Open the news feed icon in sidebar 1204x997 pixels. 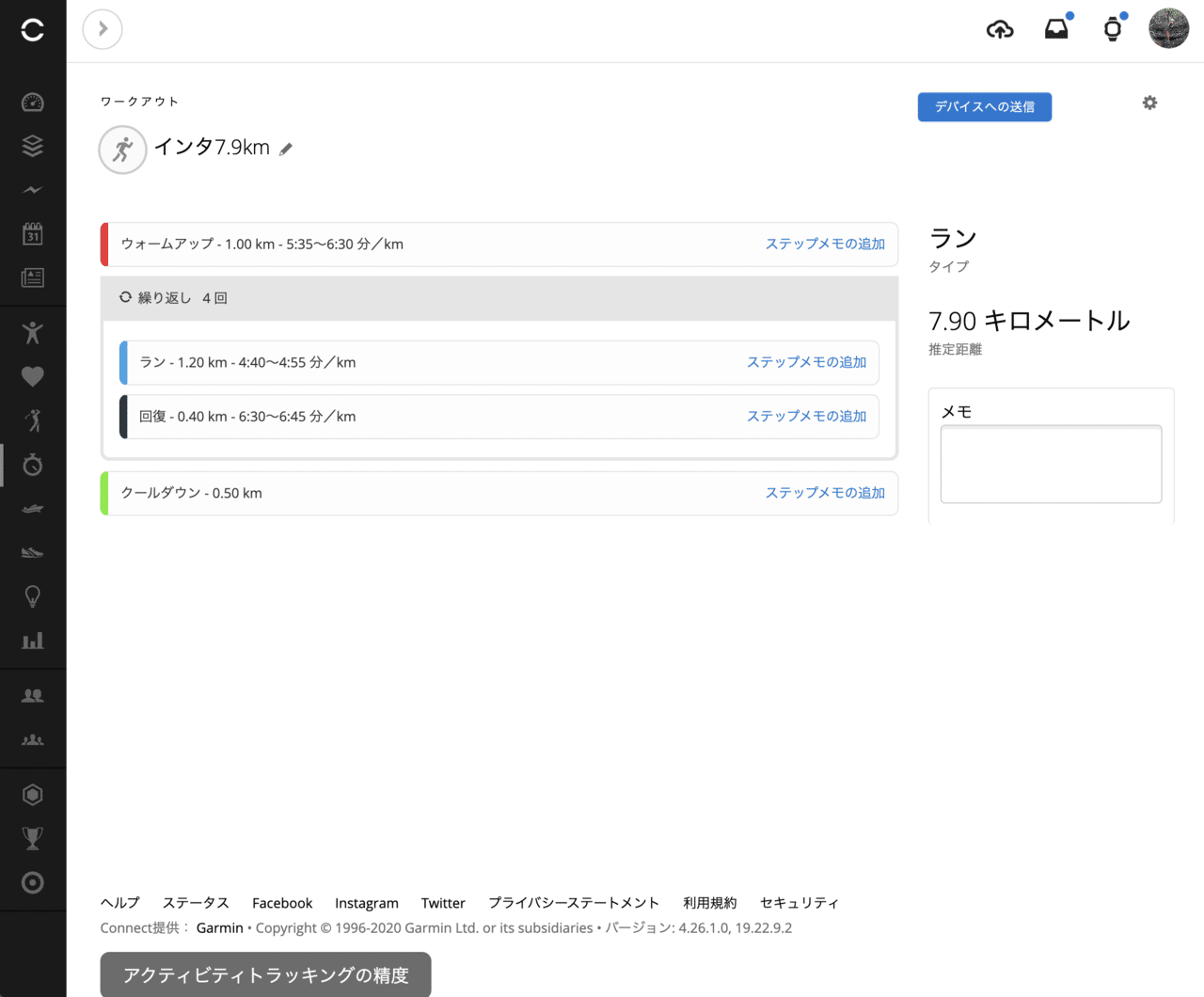33,277
